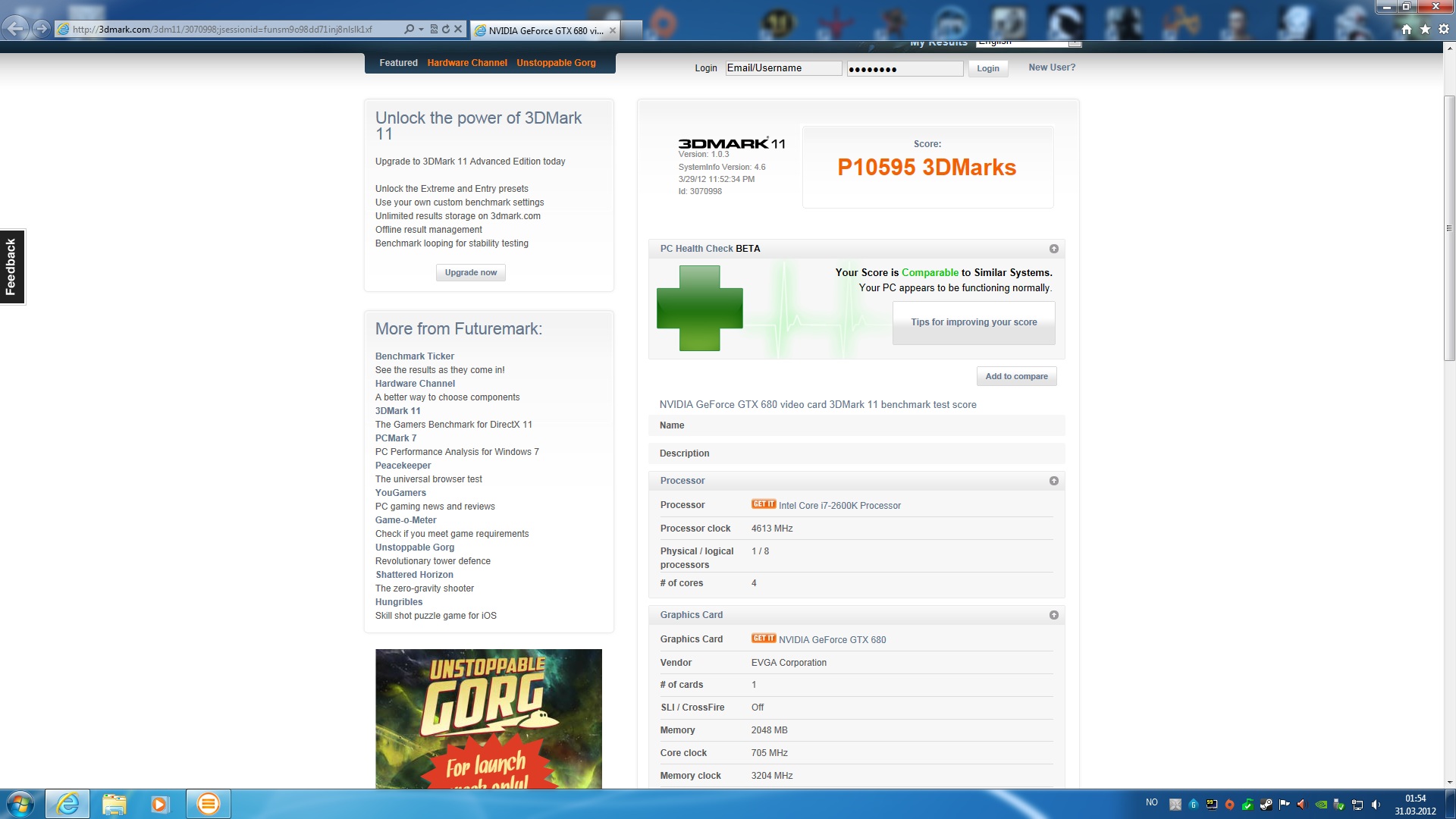Click the Internet Explorer taskbar icon
The image size is (1456, 819).
(x=67, y=804)
